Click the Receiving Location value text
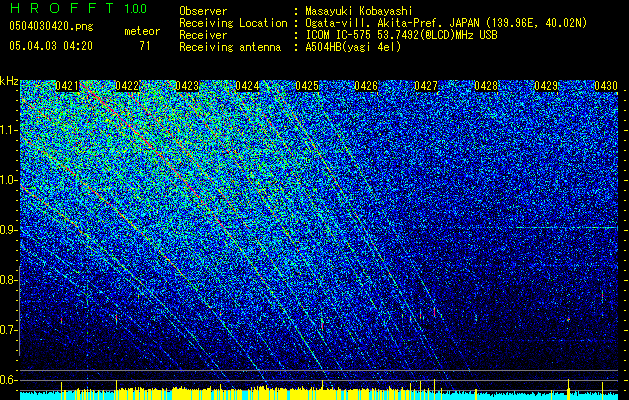 (x=446, y=23)
